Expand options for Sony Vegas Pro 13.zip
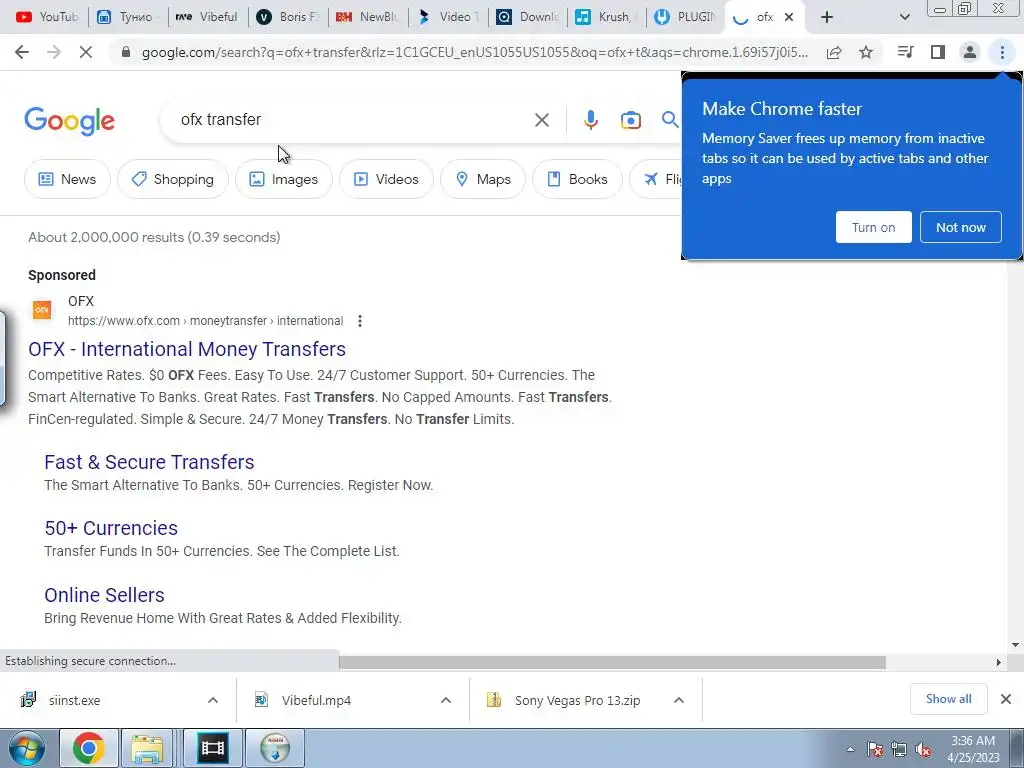The width and height of the screenshot is (1024, 768). (679, 700)
